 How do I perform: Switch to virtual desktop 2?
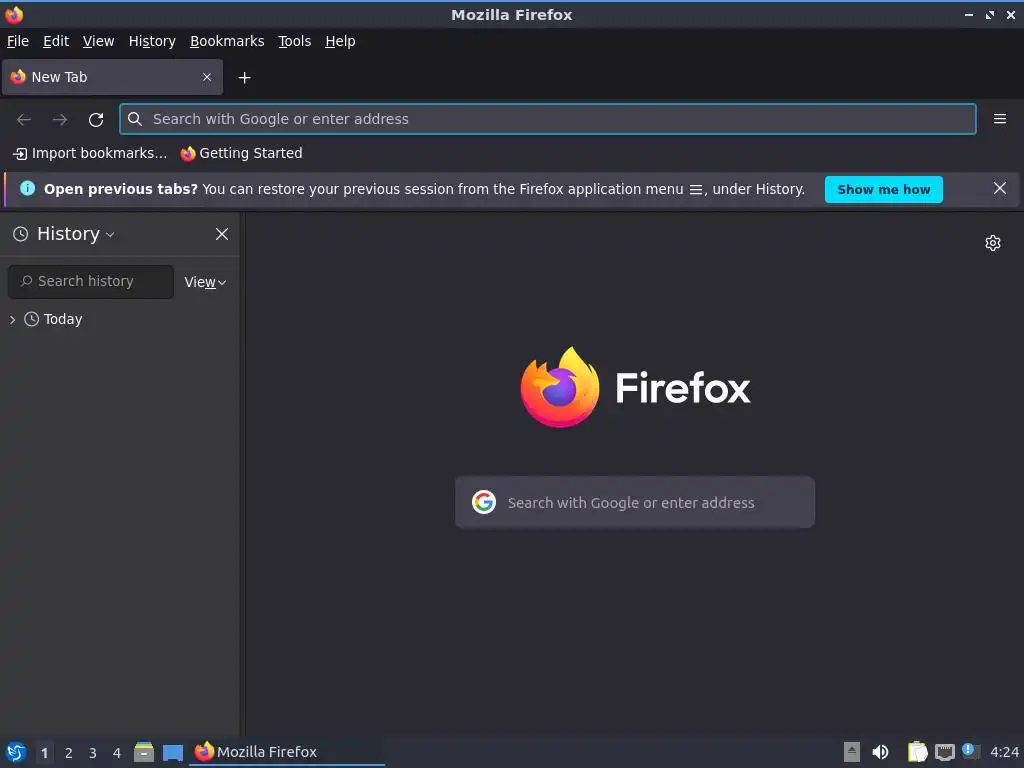click(x=69, y=753)
